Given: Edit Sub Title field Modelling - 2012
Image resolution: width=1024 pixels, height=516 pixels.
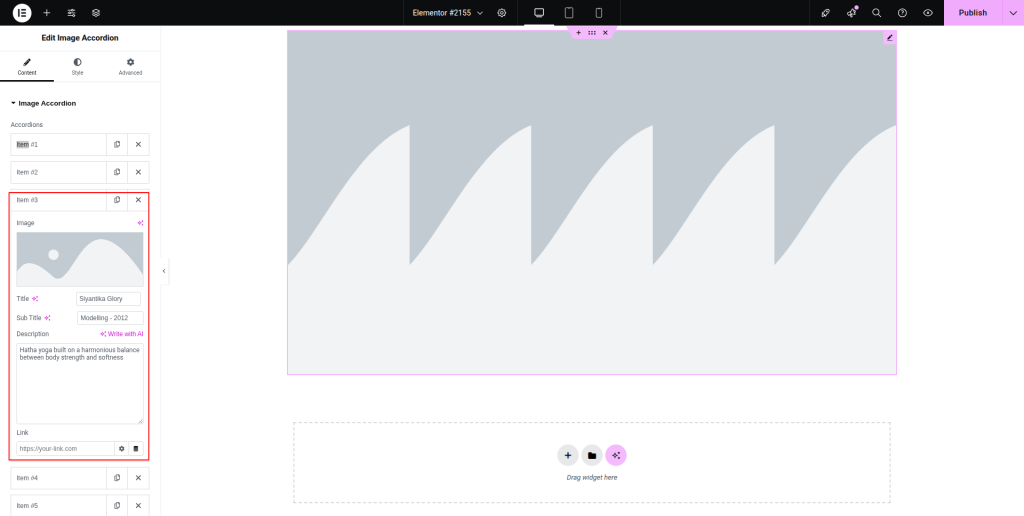Looking at the screenshot, I should coord(110,318).
